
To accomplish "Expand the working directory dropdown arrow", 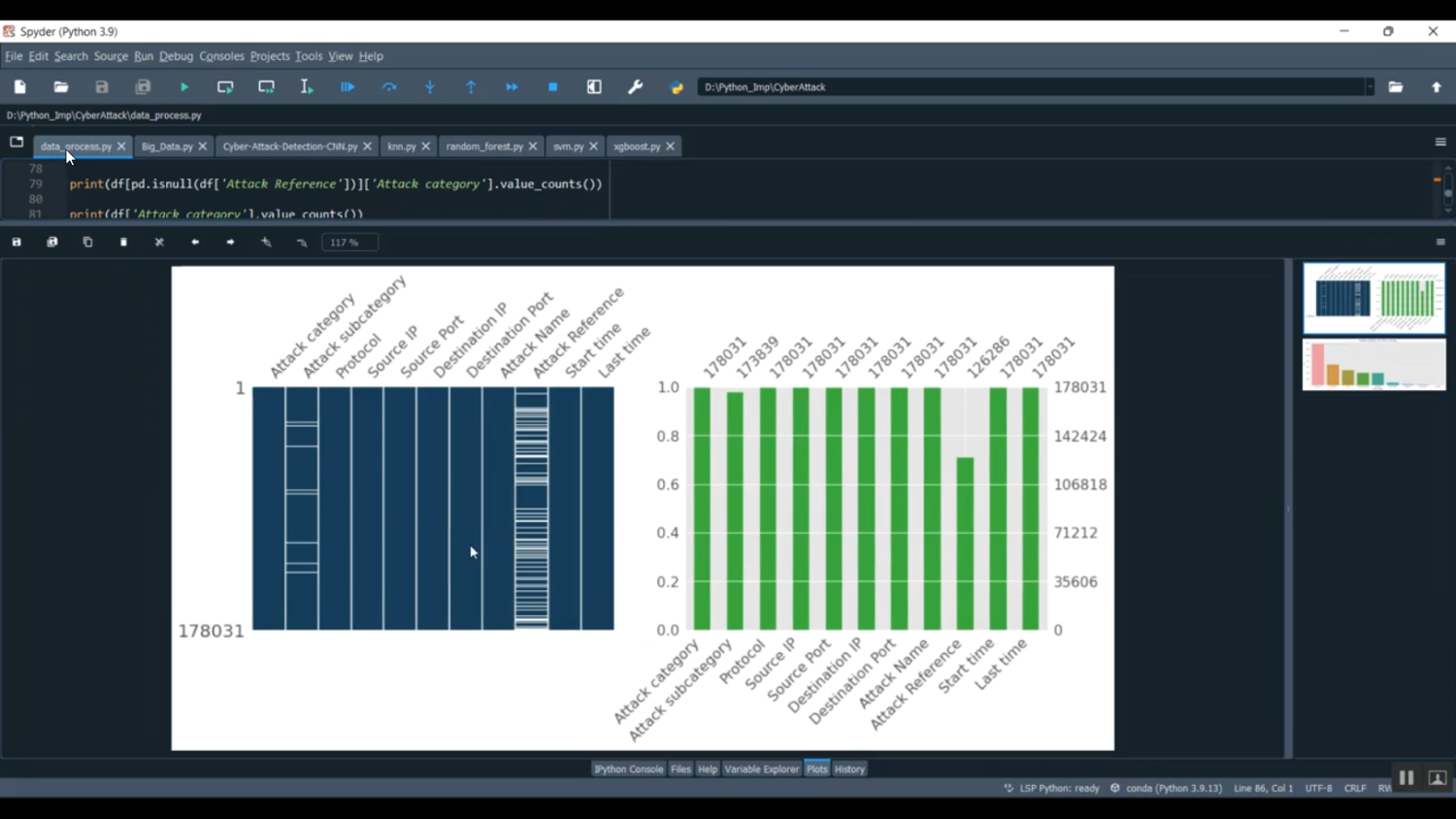I will click(x=1370, y=87).
